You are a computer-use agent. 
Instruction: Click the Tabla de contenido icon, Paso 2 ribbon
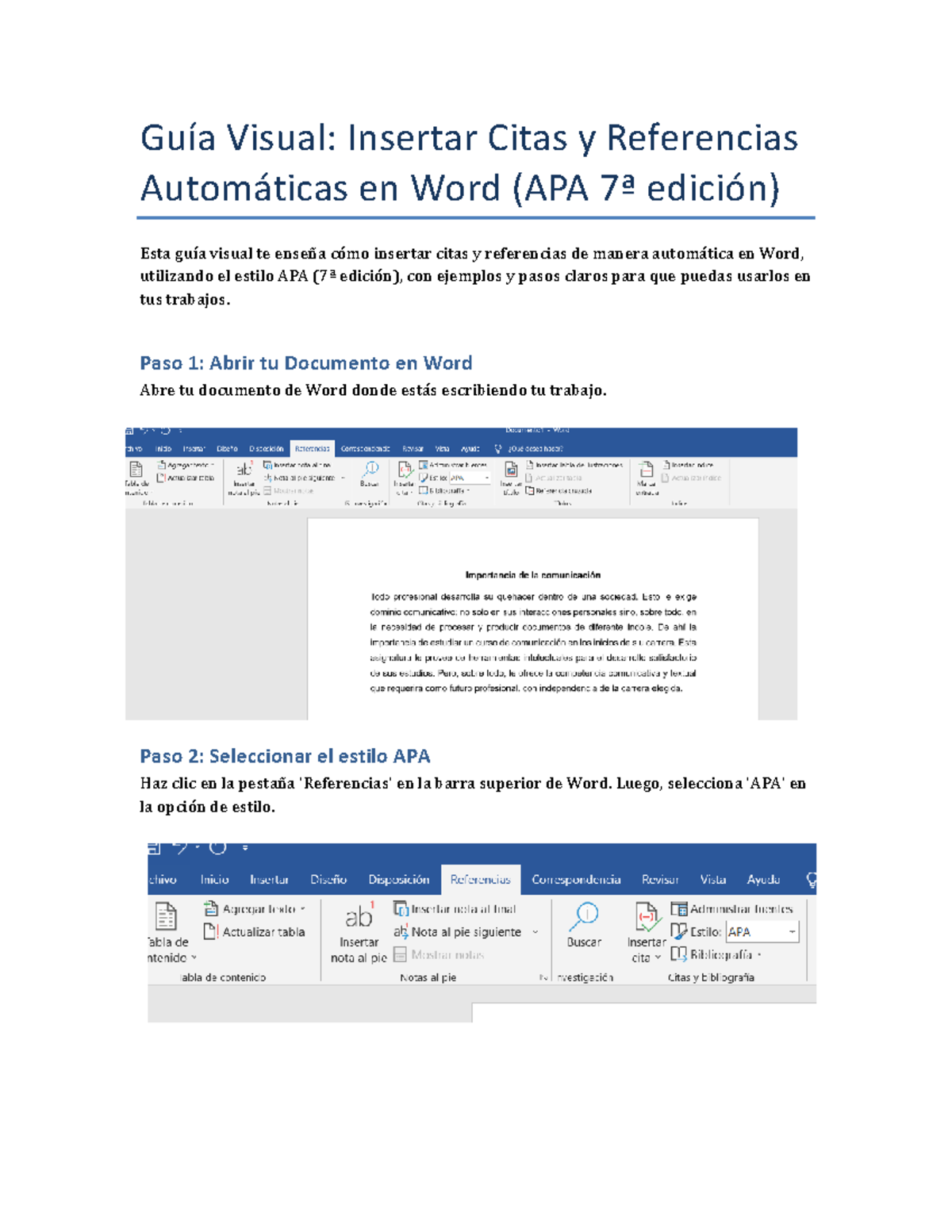coord(166,916)
